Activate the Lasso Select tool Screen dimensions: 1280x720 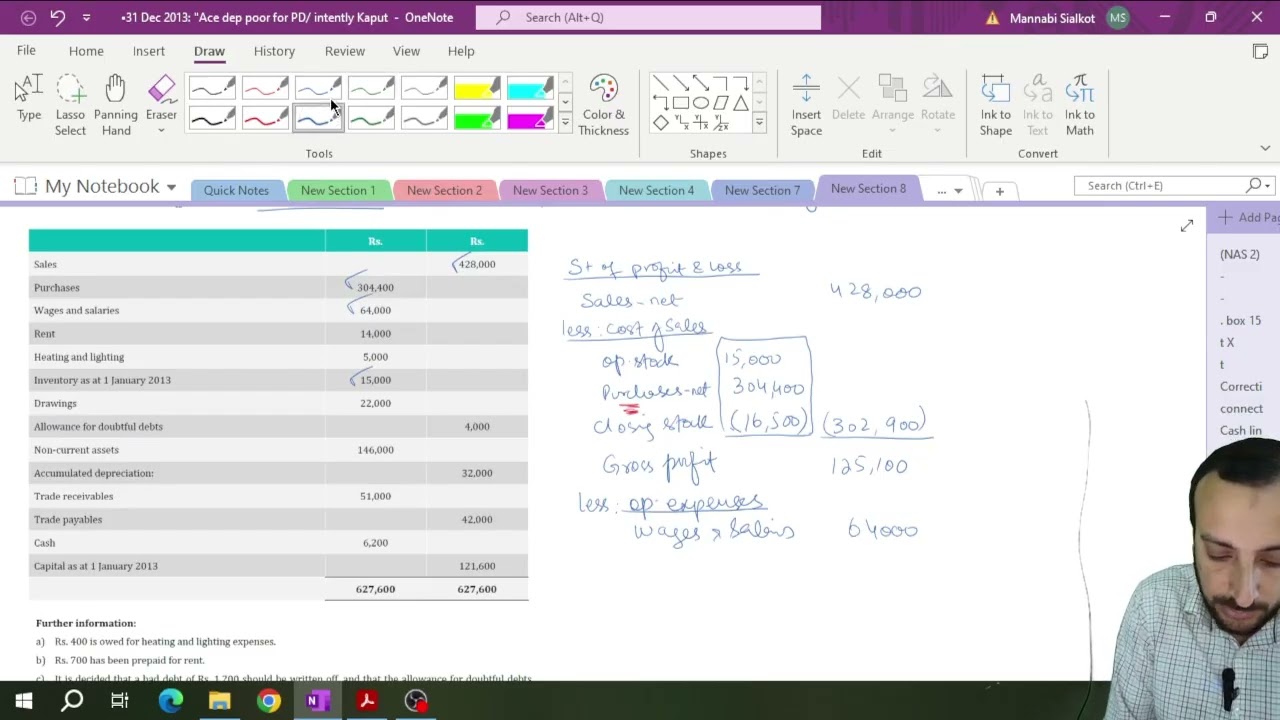click(70, 105)
